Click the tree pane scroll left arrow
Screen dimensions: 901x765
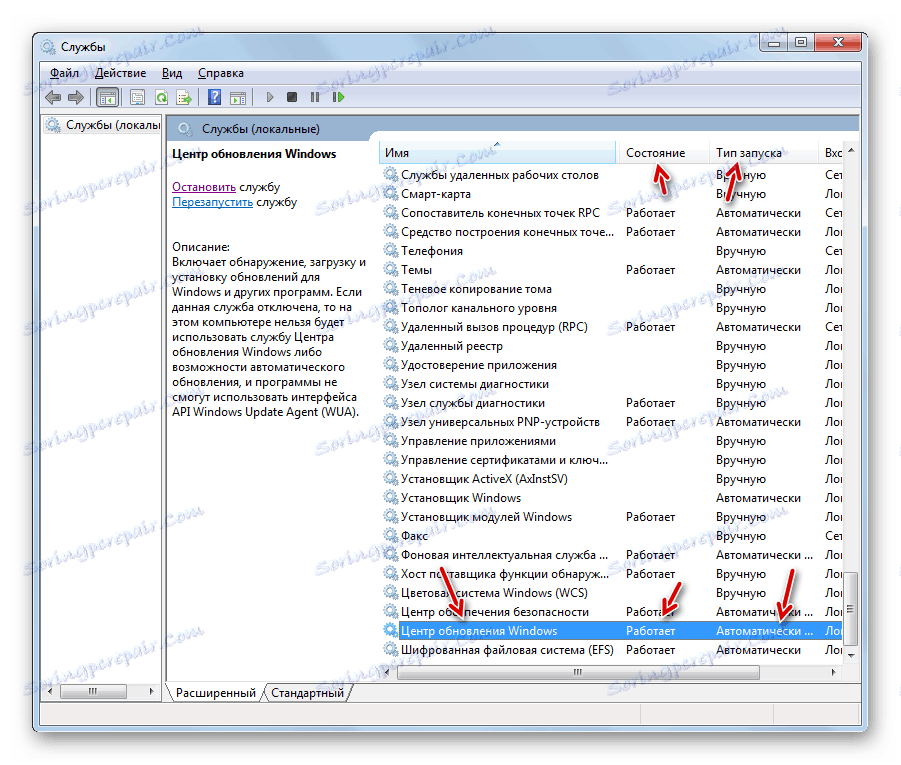tap(50, 691)
